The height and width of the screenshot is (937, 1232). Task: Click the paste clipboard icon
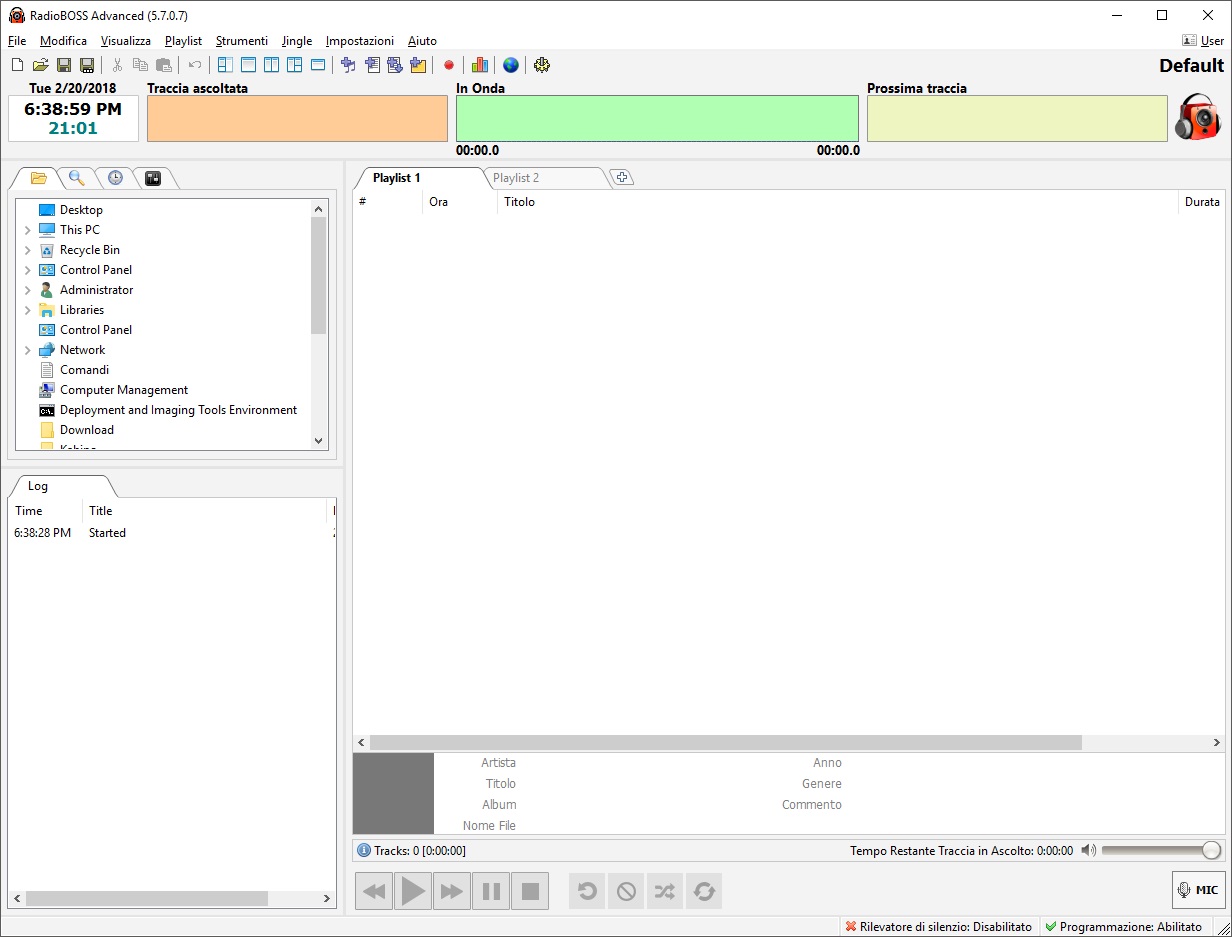pyautogui.click(x=164, y=65)
